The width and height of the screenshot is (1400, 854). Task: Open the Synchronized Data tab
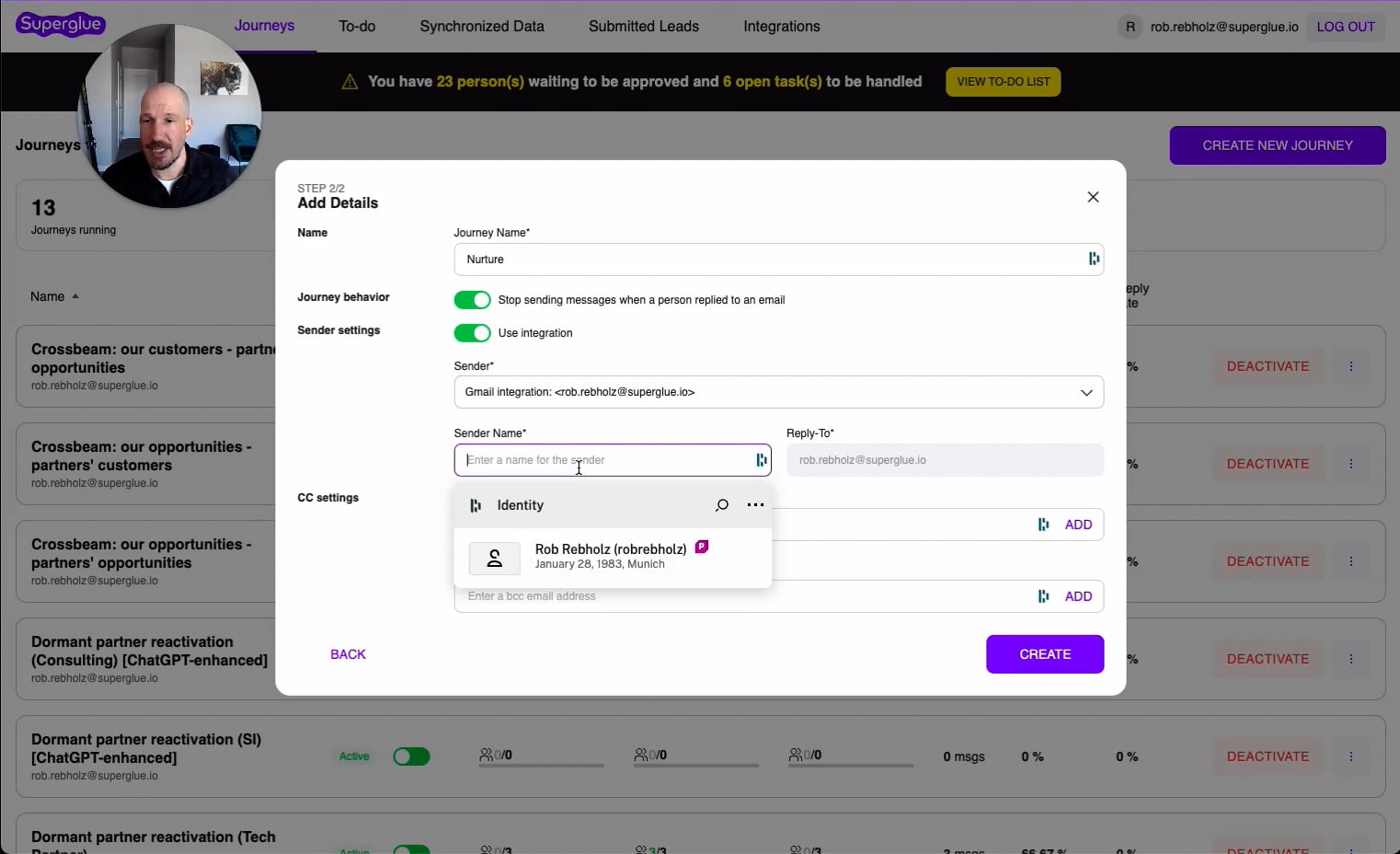coord(482,27)
